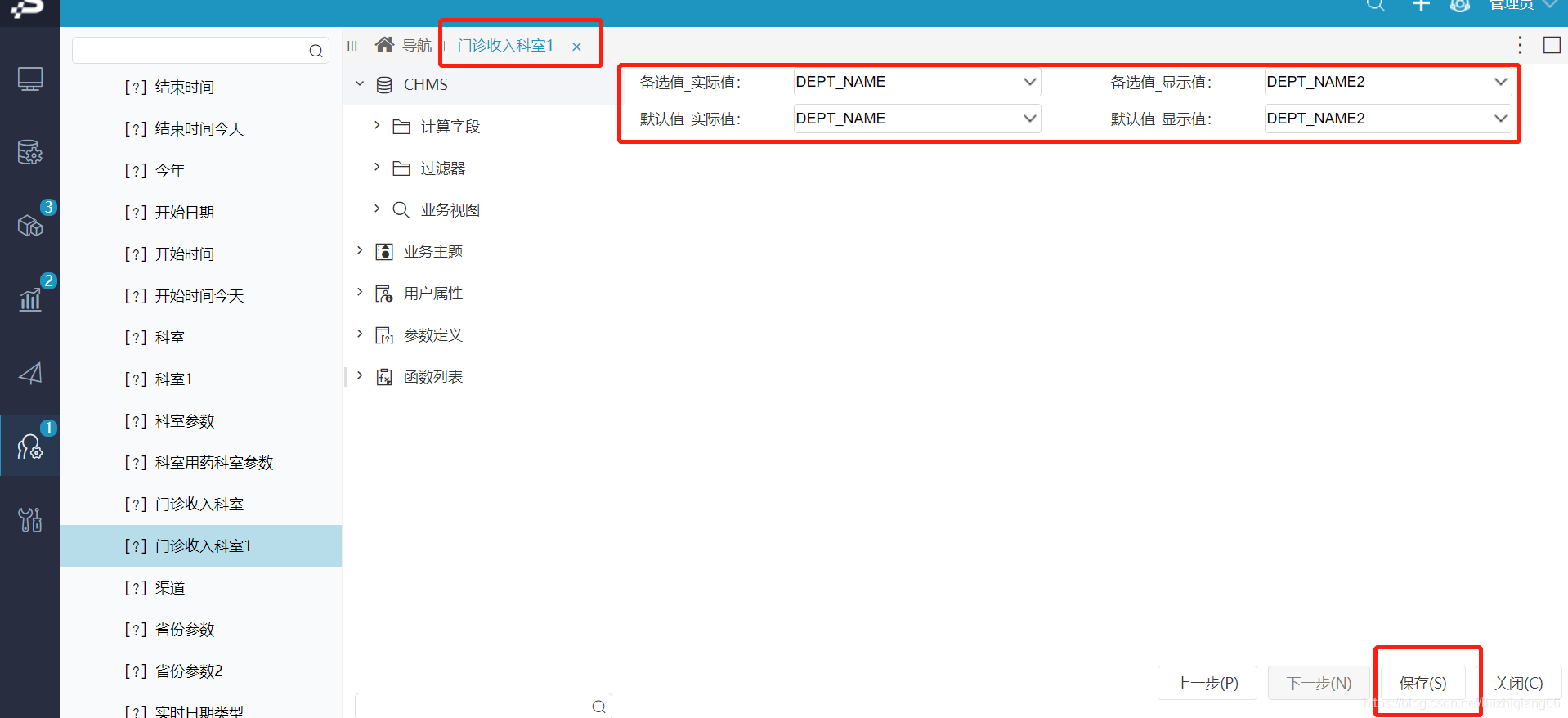
Task: Open the user settings sidebar icon
Action: [x=30, y=447]
